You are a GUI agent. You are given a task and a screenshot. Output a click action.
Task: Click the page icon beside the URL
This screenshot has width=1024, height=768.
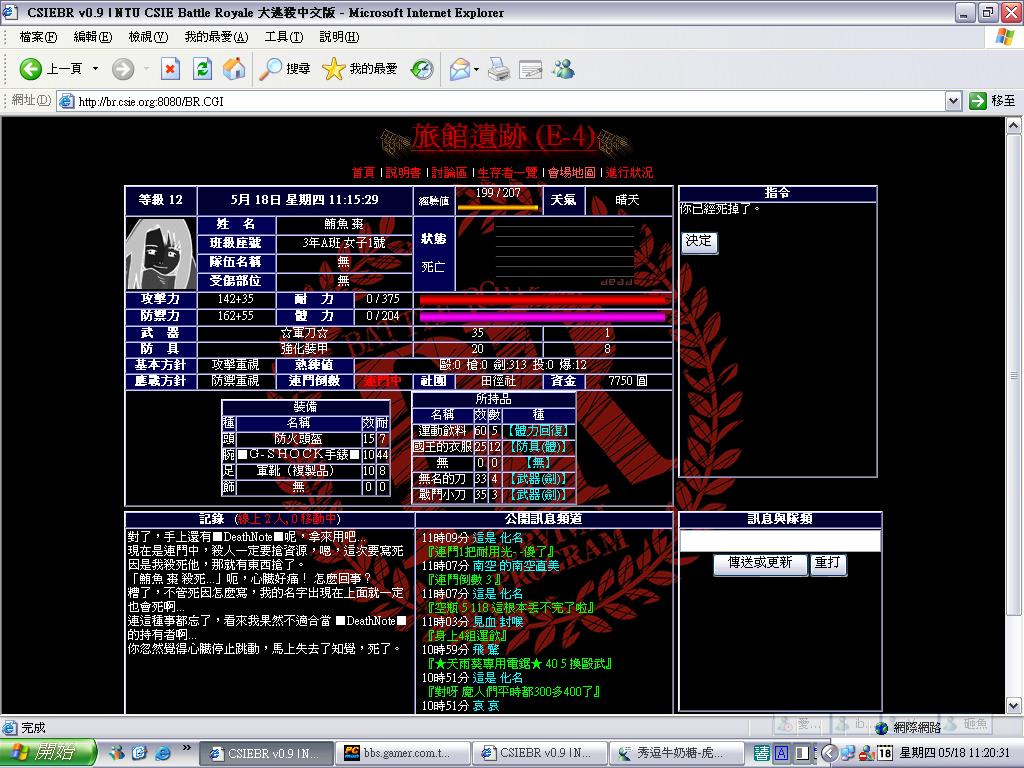66,101
